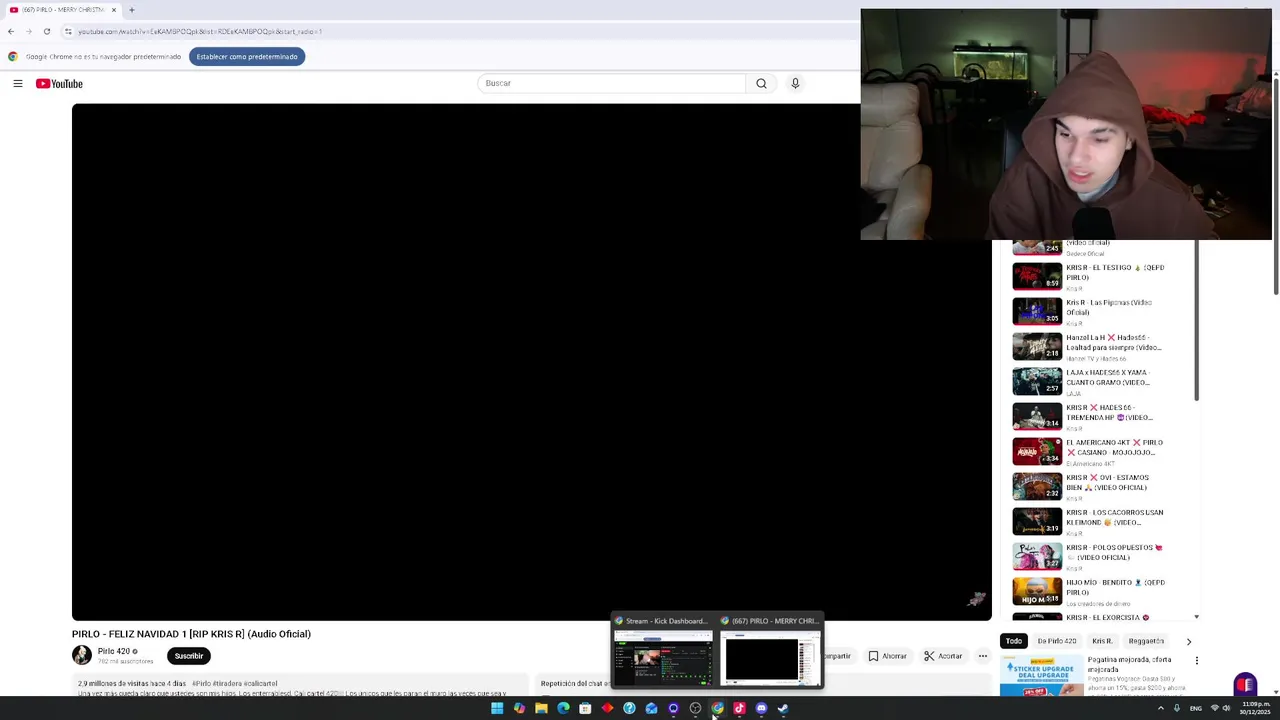Open Copilot taskbar icon
Viewport: 1280px width, 720px height.
pos(519,708)
